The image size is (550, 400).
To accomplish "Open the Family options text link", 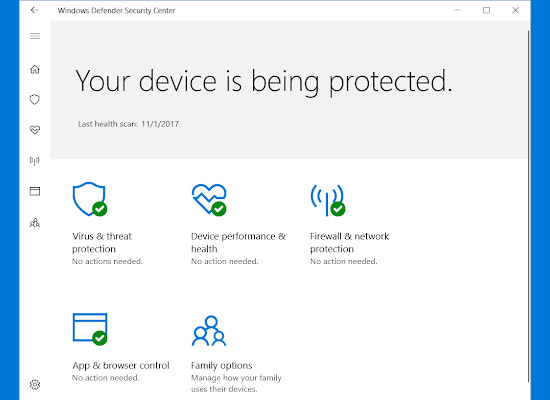I will 222,365.
